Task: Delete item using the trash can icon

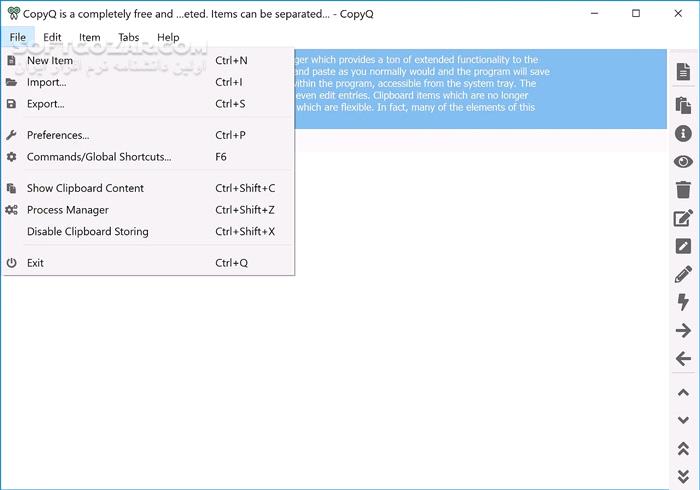Action: click(683, 189)
